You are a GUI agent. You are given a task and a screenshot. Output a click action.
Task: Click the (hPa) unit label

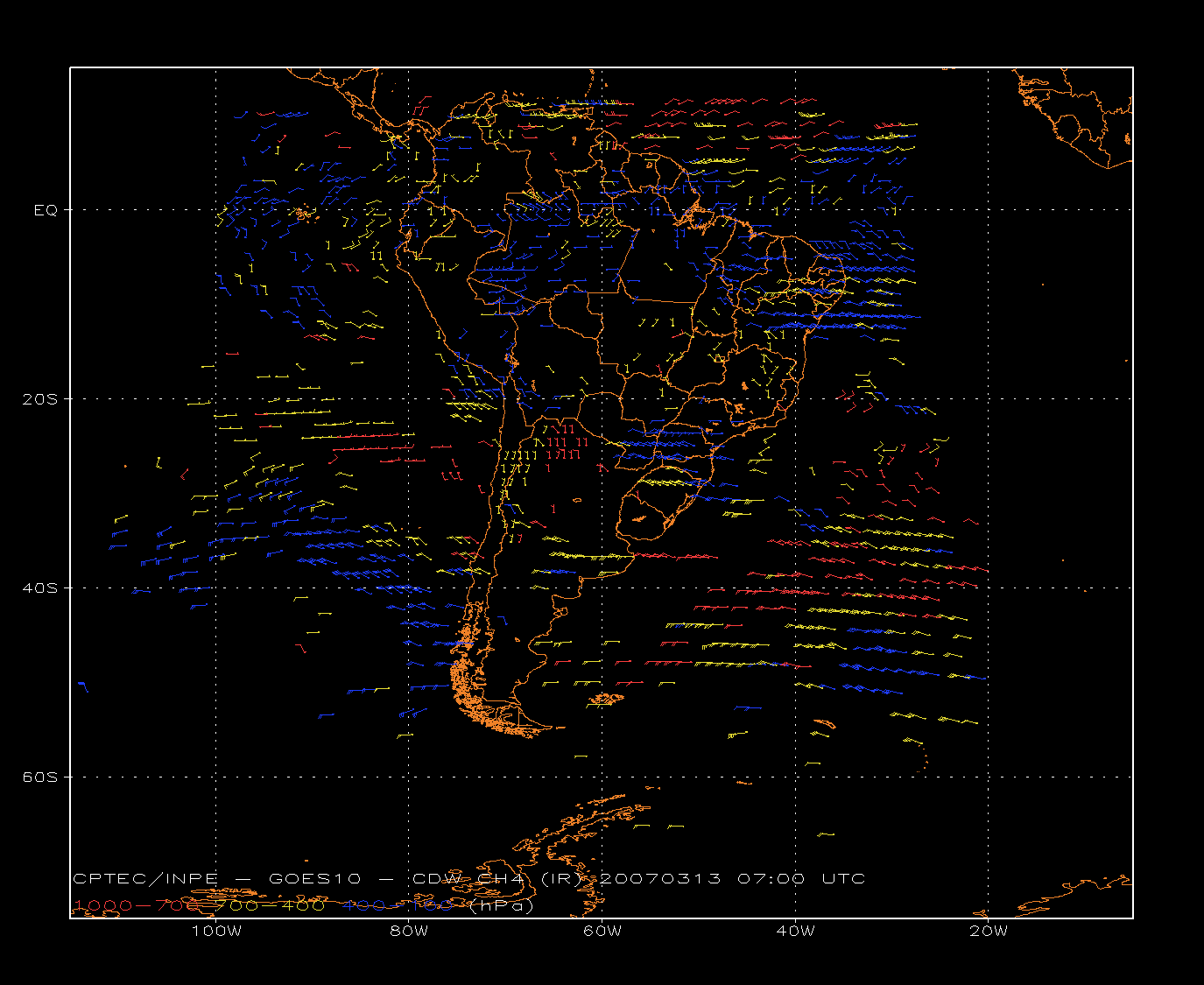tap(502, 905)
